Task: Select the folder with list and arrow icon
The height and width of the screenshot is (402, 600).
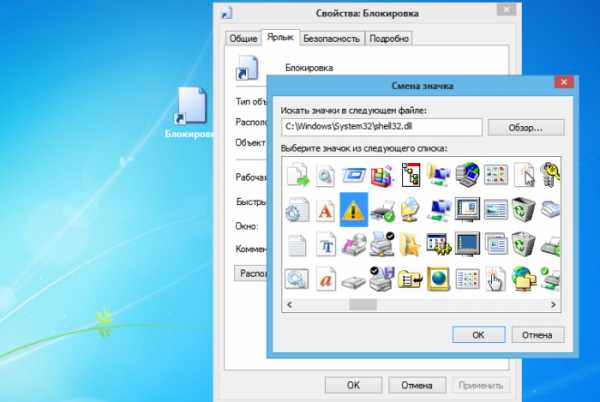Action: (410, 279)
